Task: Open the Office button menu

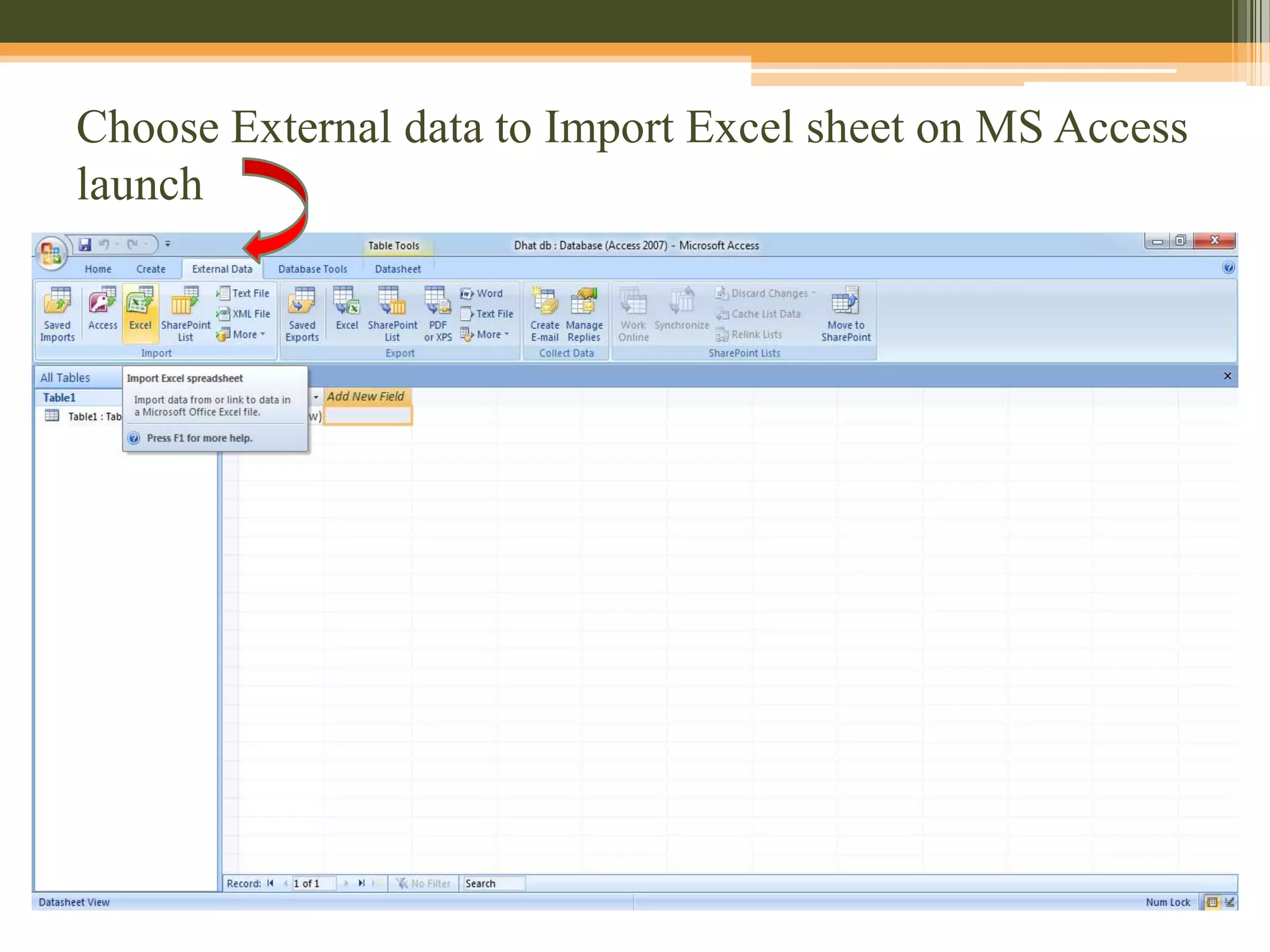Action: pyautogui.click(x=51, y=253)
